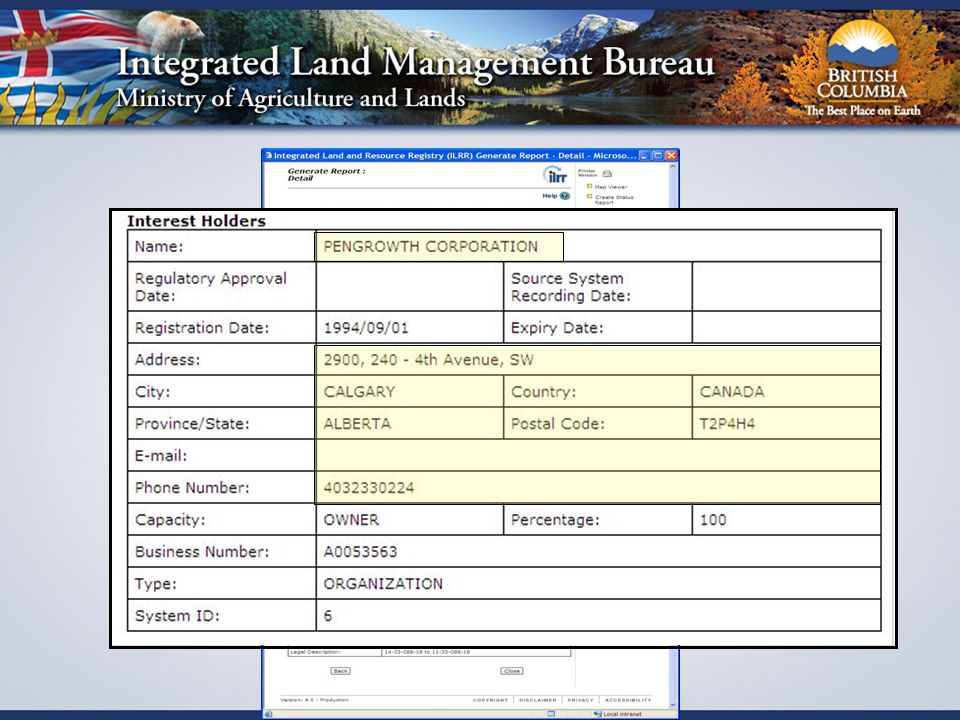Screen dimensions: 960x720
Task: Click the page icon in browser status bar
Action: pos(268,714)
